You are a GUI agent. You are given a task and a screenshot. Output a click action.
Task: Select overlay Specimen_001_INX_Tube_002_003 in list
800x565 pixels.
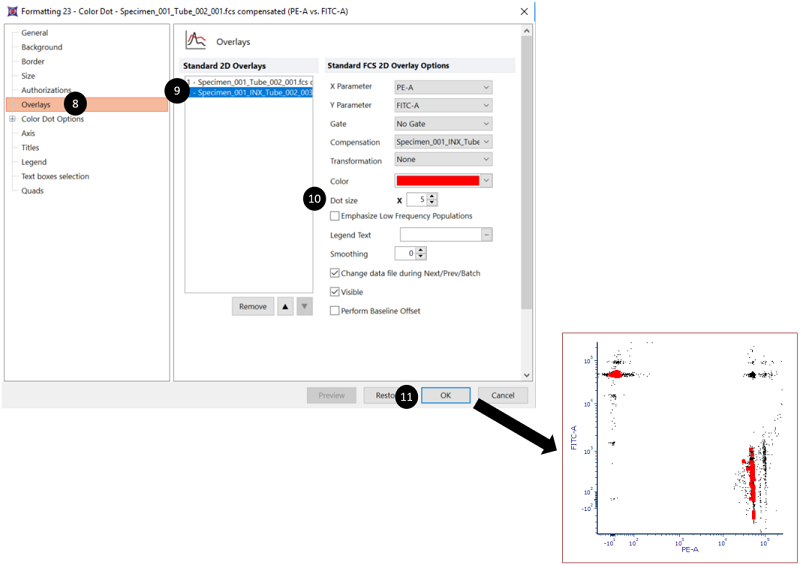point(249,92)
